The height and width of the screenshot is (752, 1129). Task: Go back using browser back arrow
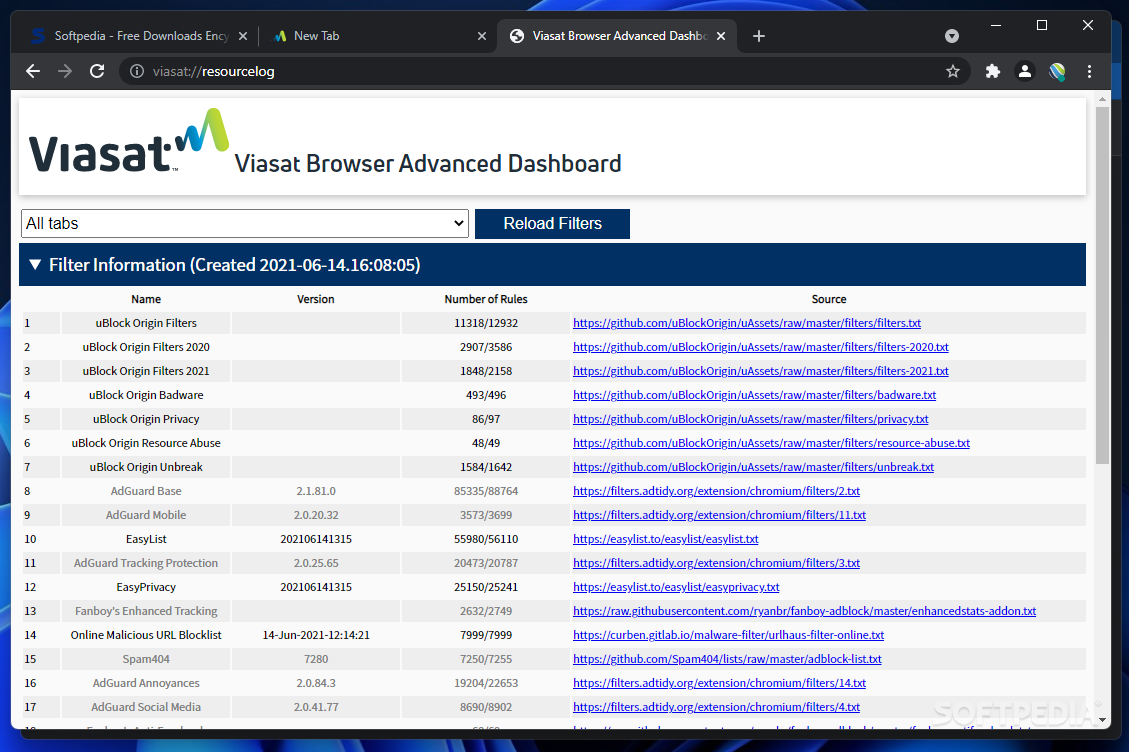coord(33,71)
